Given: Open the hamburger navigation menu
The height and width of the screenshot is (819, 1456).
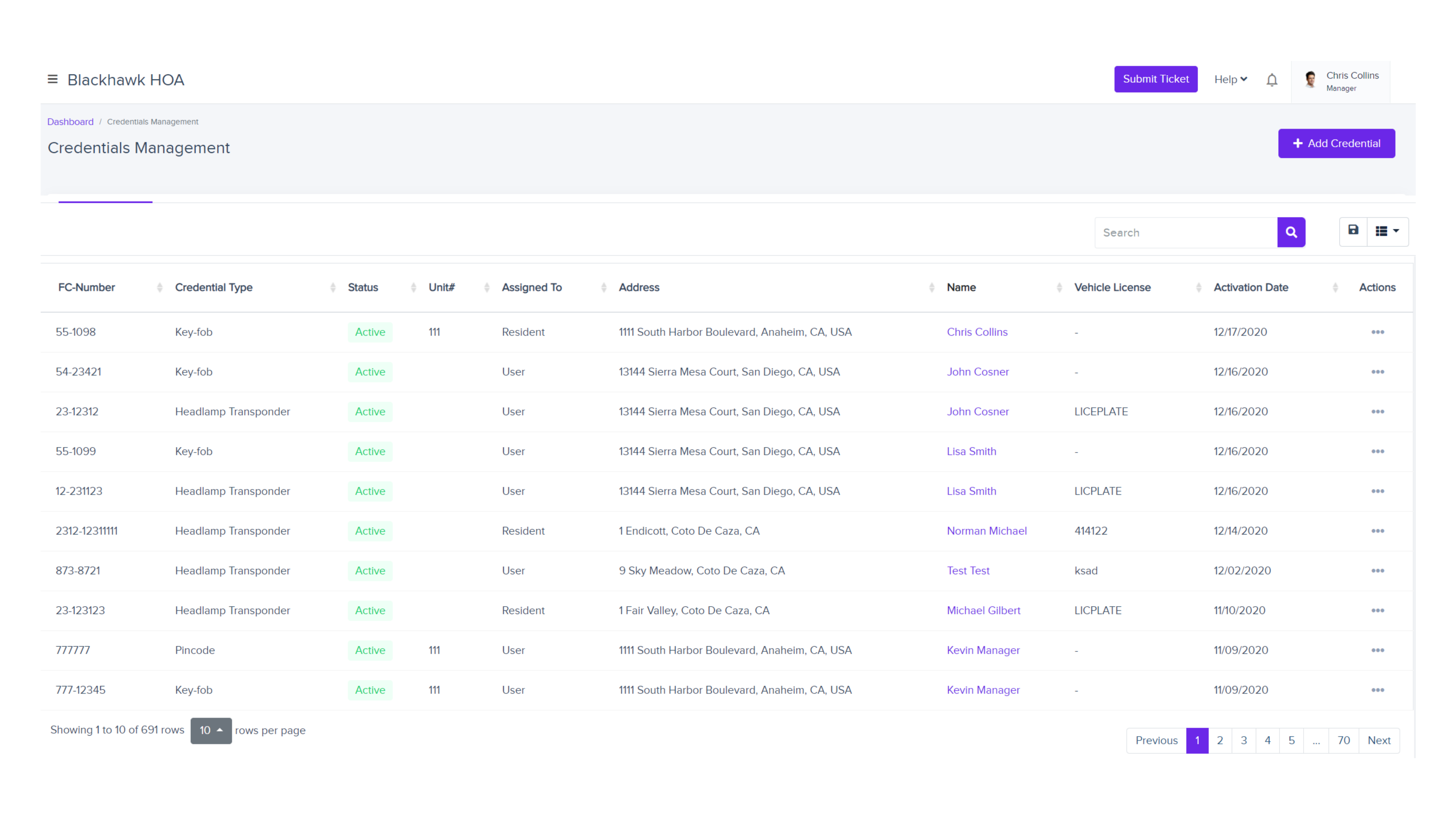Looking at the screenshot, I should coord(52,79).
